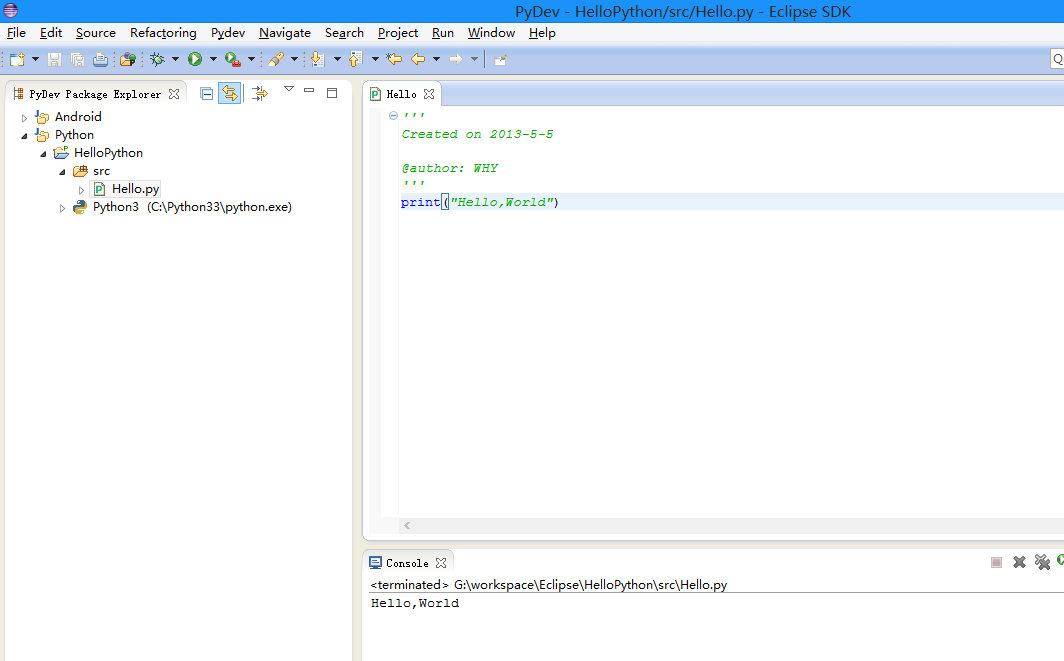This screenshot has height=661, width=1064.
Task: Select the HelloPython project in the tree
Action: [98, 153]
